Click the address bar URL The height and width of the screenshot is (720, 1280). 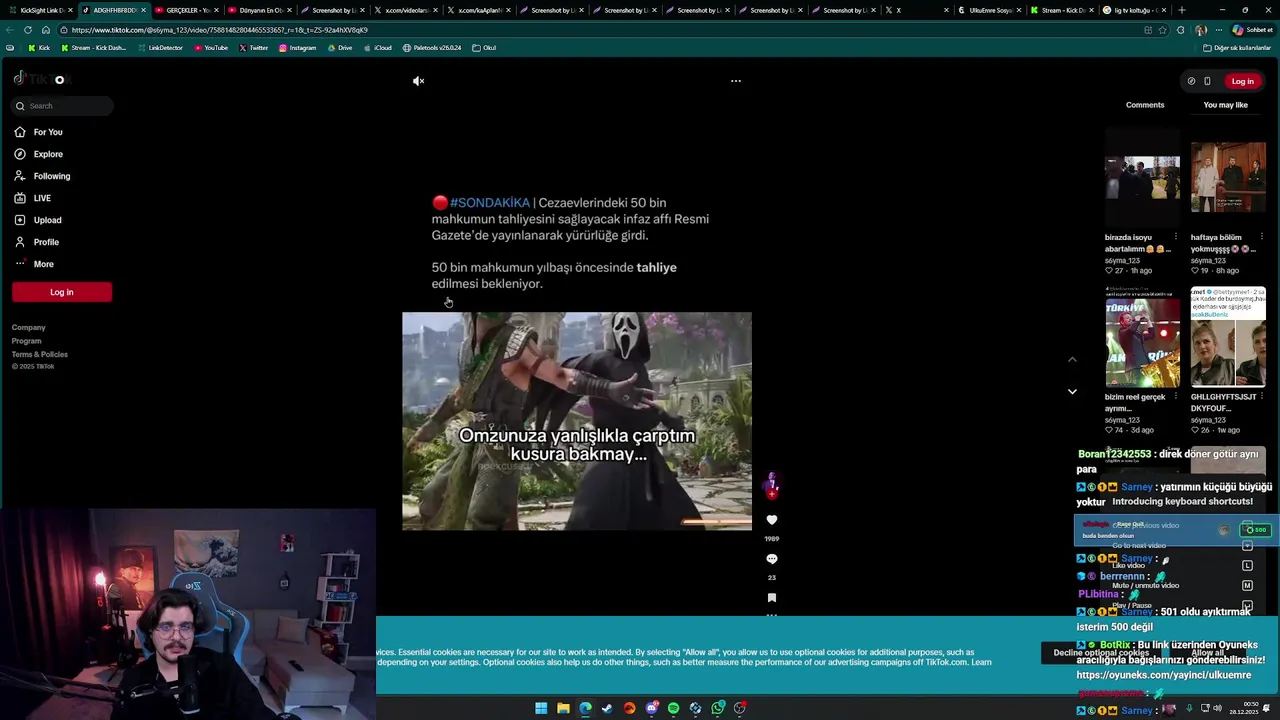click(x=220, y=30)
